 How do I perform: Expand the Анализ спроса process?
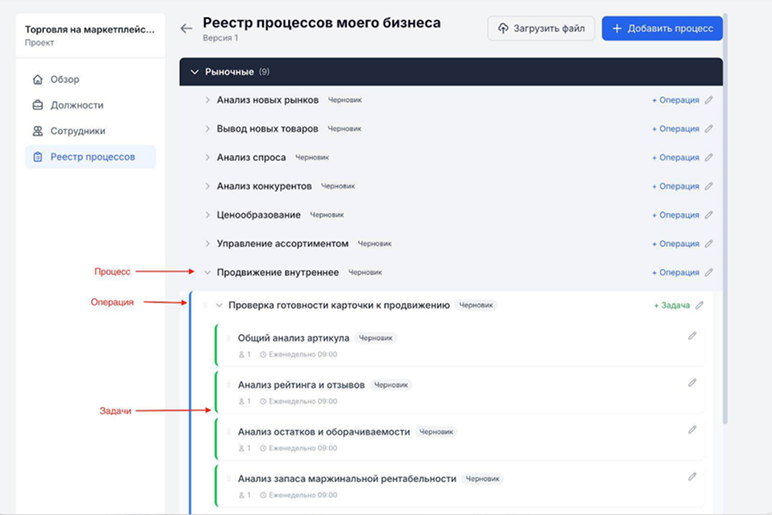tap(208, 158)
